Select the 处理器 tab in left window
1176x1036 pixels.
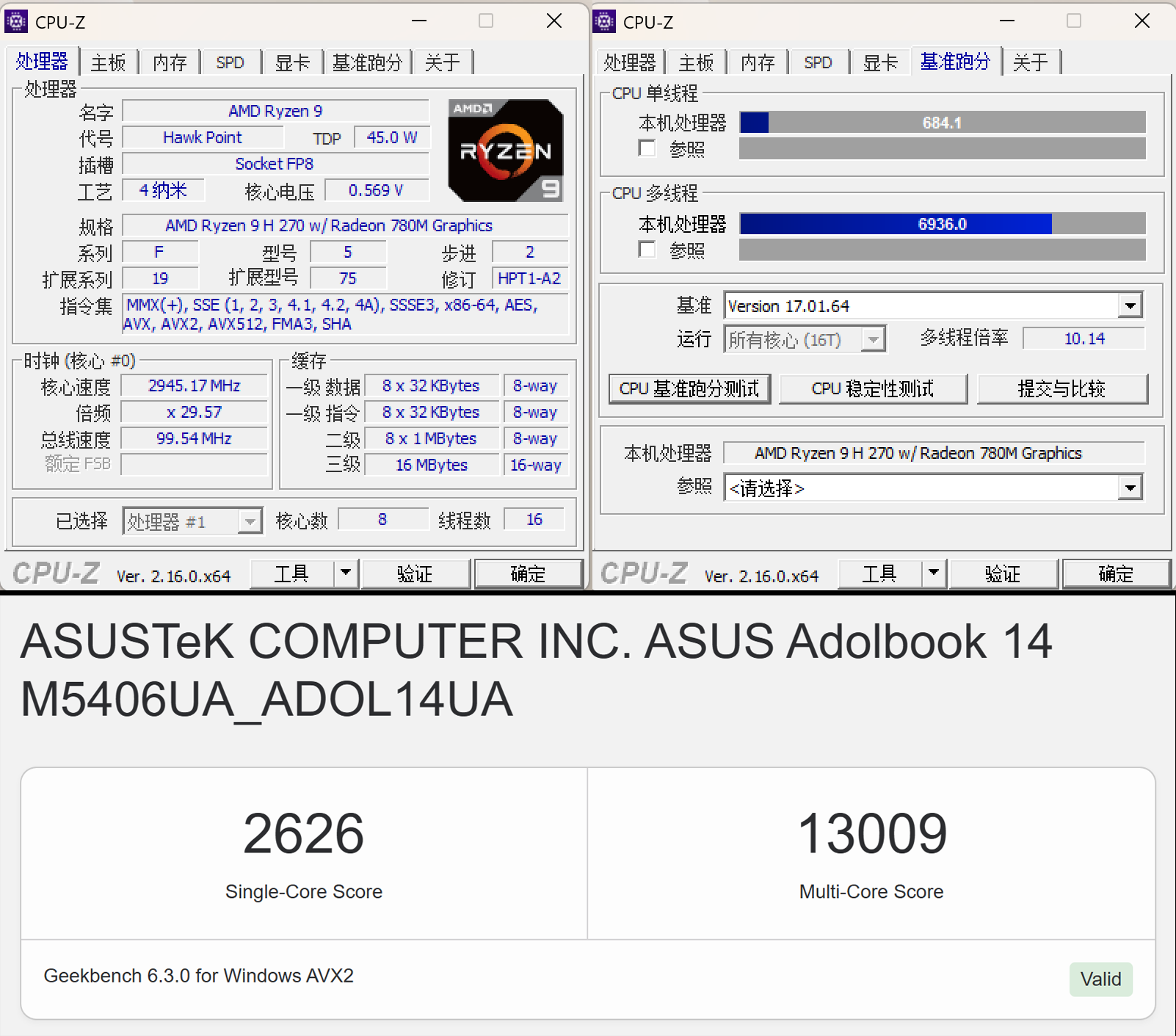point(42,61)
